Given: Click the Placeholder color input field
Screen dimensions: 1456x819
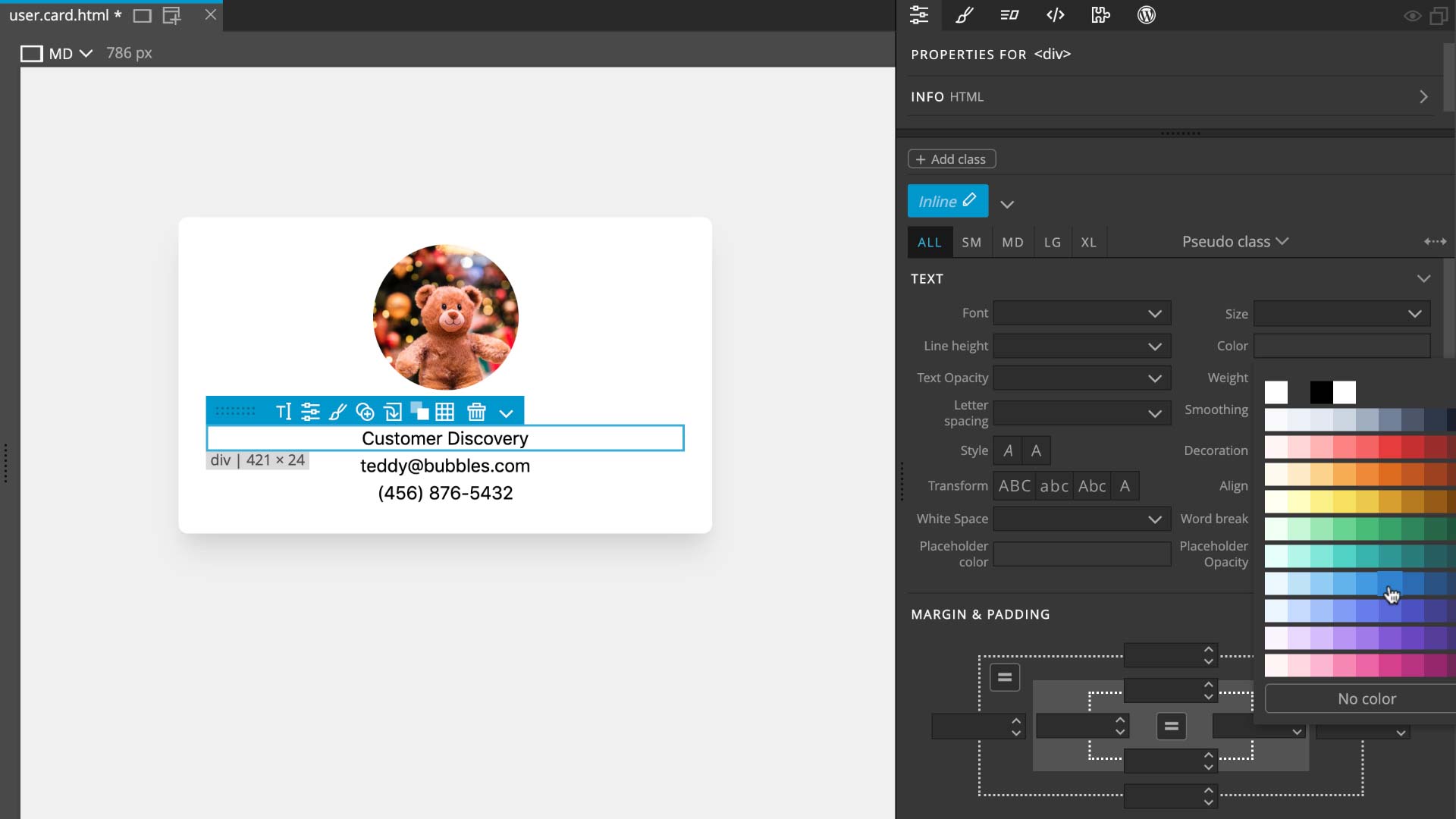Looking at the screenshot, I should point(1081,554).
